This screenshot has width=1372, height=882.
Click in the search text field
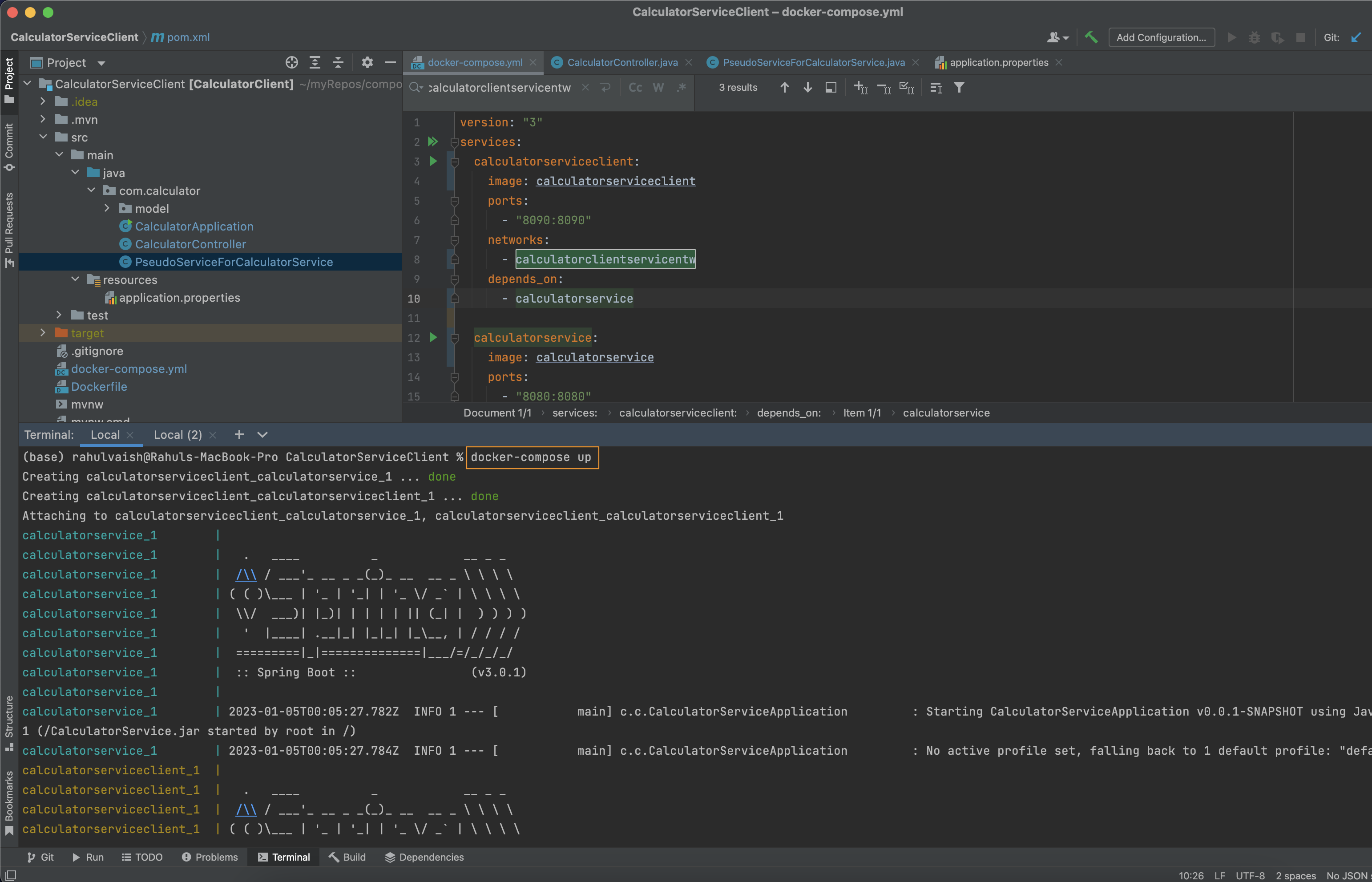coord(499,88)
